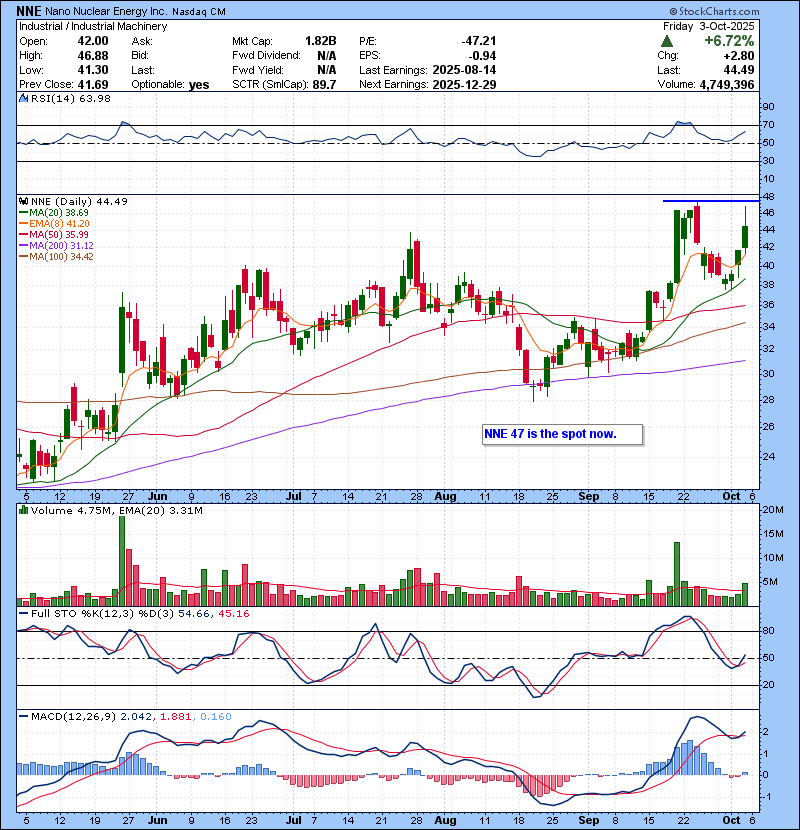Click the Next Earnings date 2025-12-29

click(x=464, y=84)
